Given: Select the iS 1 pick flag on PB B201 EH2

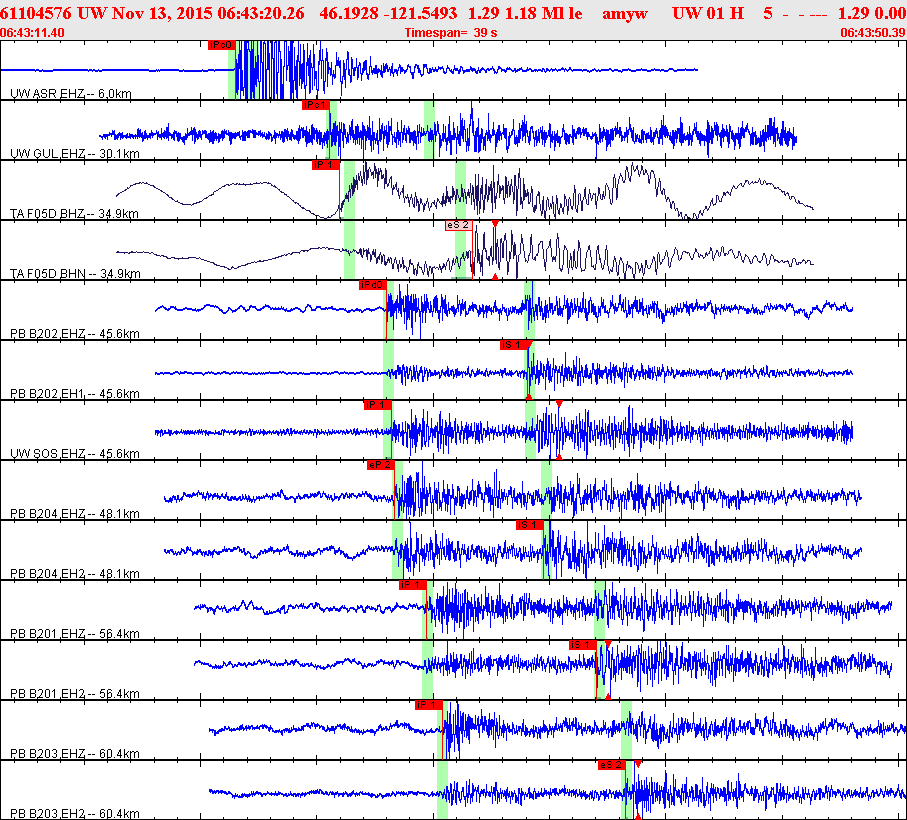Looking at the screenshot, I should point(582,645).
